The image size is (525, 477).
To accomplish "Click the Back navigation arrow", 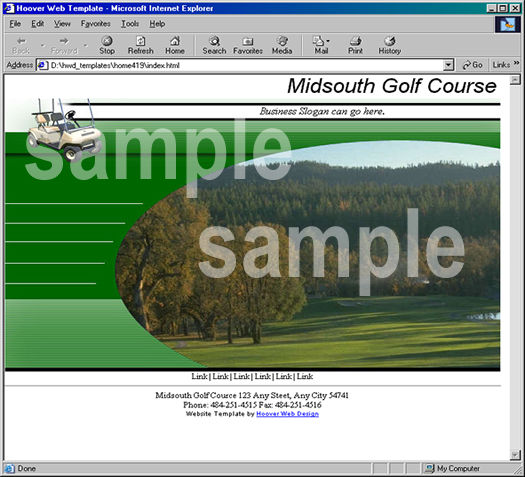I will [x=21, y=41].
